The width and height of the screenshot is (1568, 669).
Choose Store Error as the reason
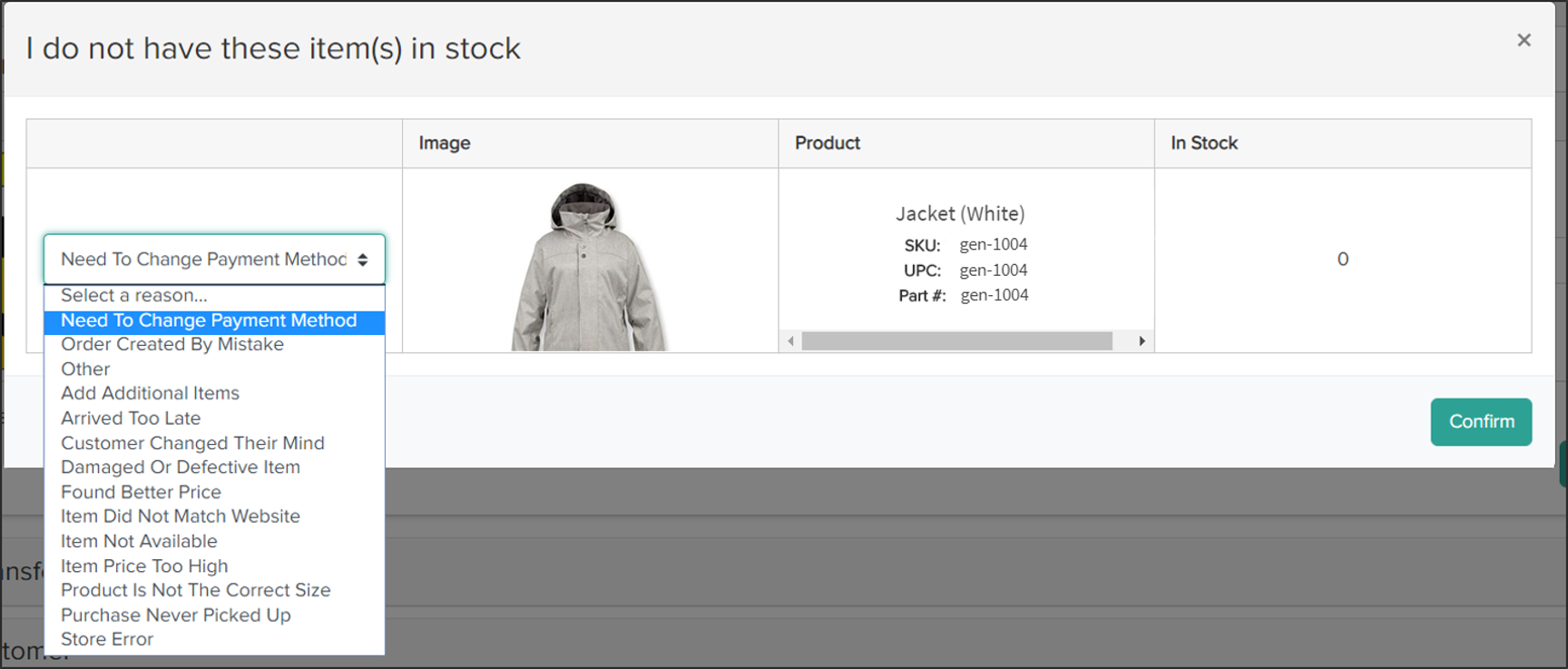click(106, 639)
